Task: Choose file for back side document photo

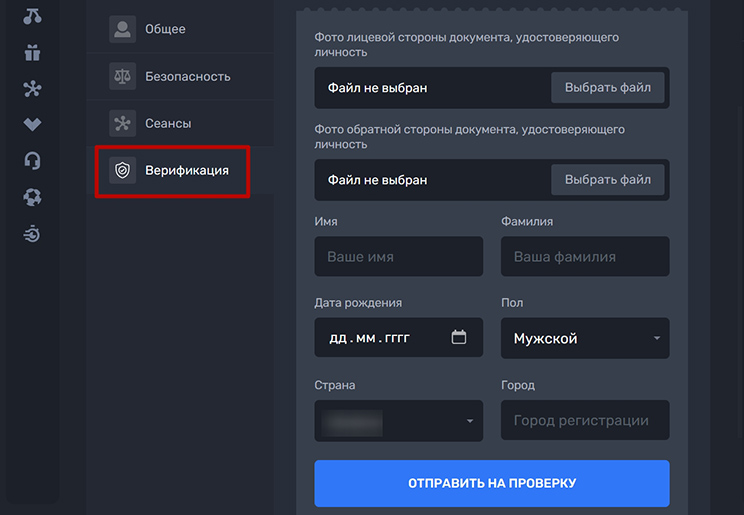Action: [x=607, y=179]
